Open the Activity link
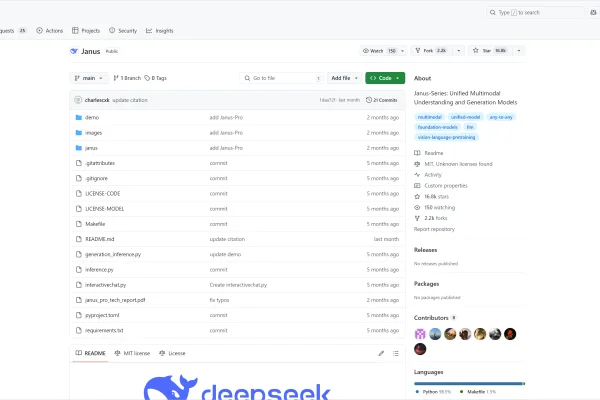600x400 pixels. (428, 175)
